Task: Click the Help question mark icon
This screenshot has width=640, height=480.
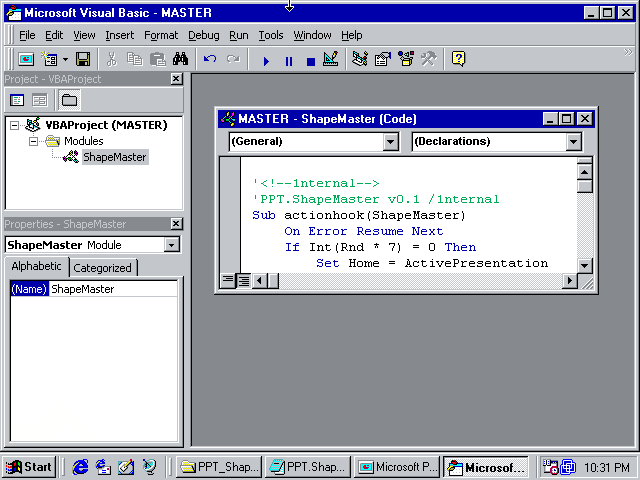Action: (x=458, y=59)
